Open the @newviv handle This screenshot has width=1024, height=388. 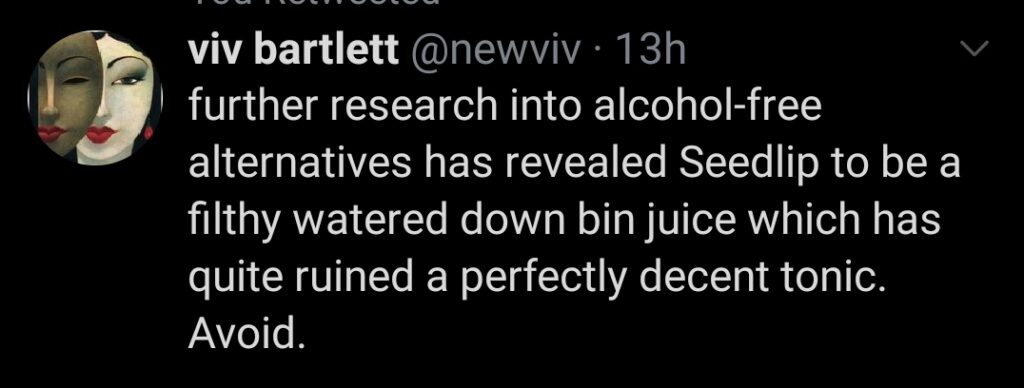click(x=496, y=51)
